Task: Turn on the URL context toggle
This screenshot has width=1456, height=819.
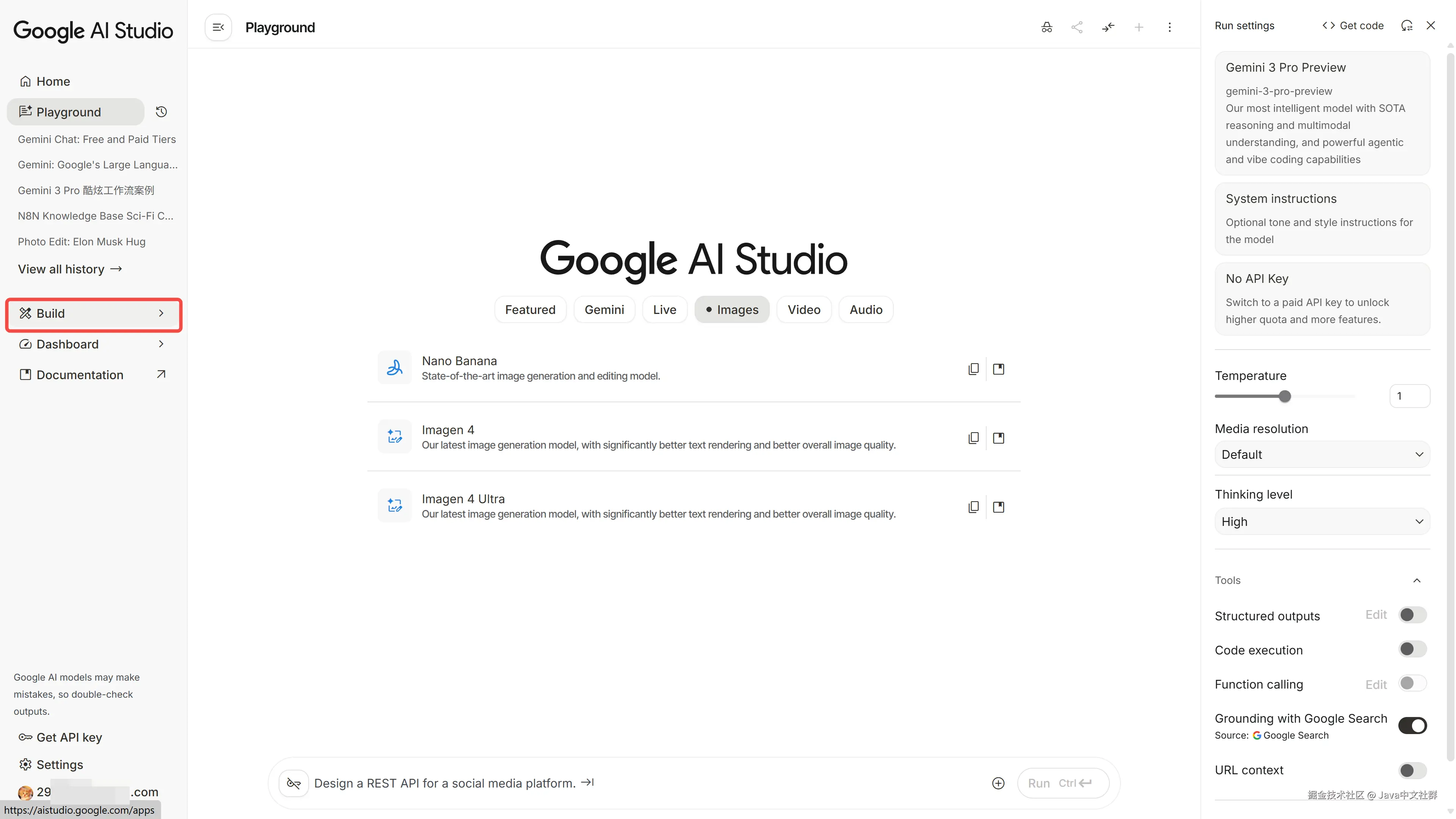Action: [1412, 770]
